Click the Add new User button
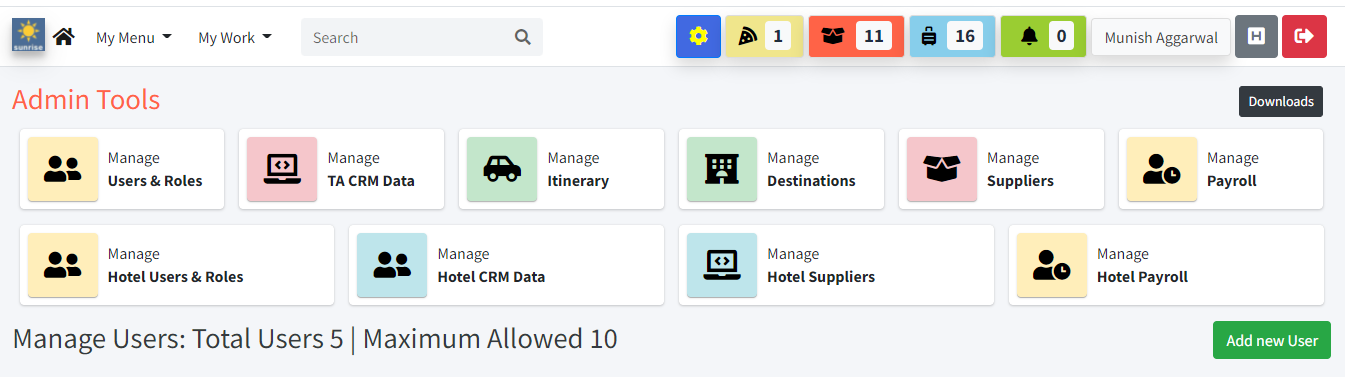The height and width of the screenshot is (377, 1345). 1272,340
